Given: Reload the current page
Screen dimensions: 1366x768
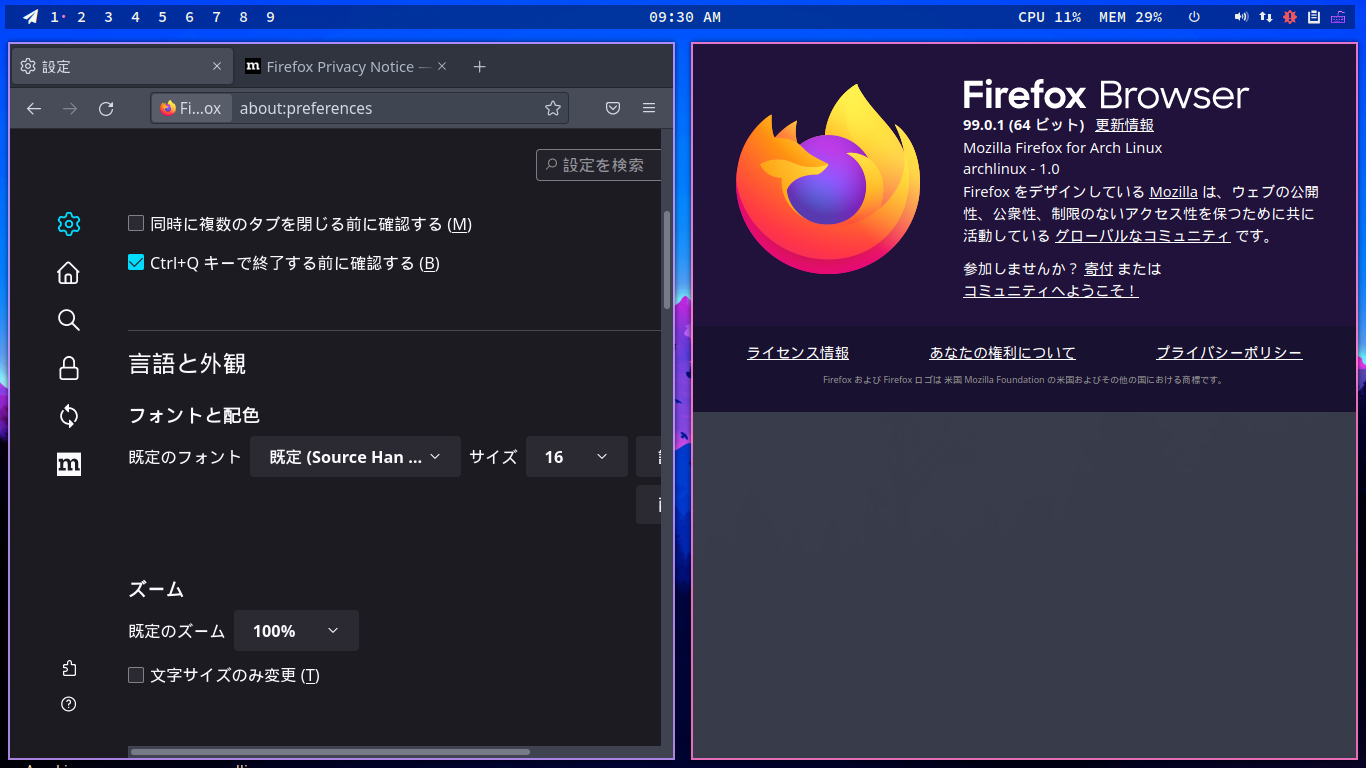Looking at the screenshot, I should tap(106, 108).
